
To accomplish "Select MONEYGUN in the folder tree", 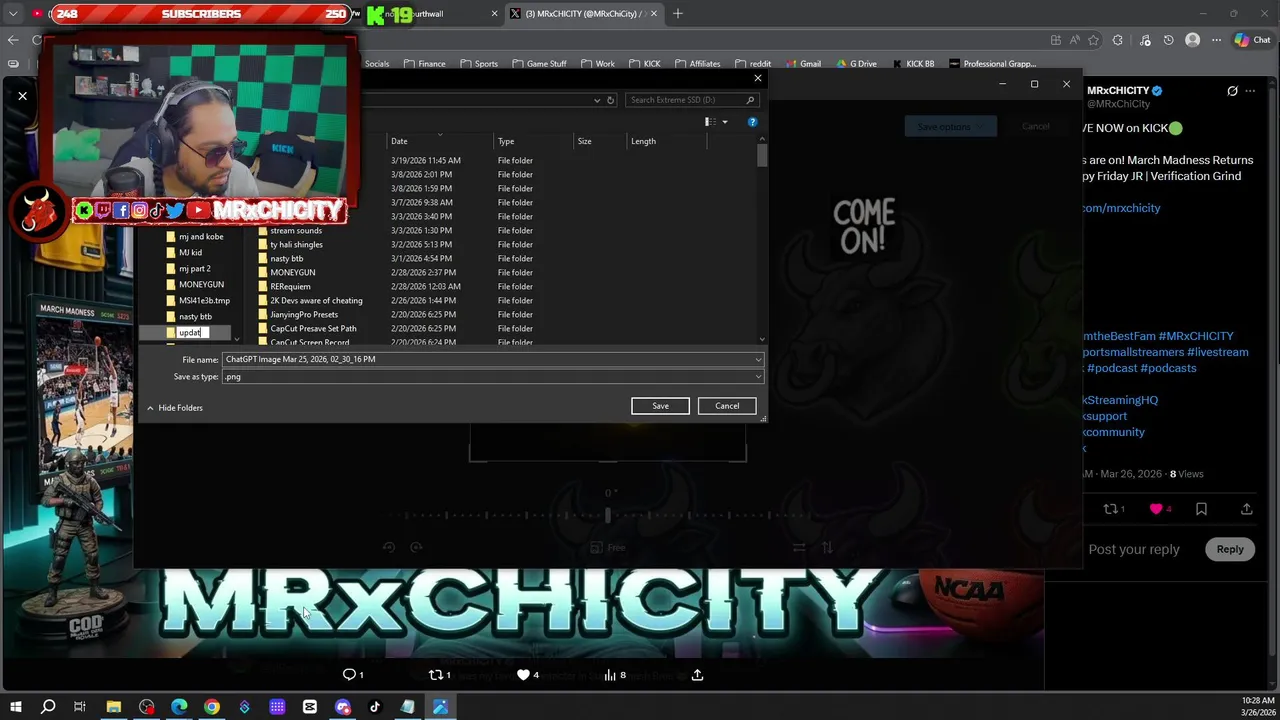I will tap(201, 285).
